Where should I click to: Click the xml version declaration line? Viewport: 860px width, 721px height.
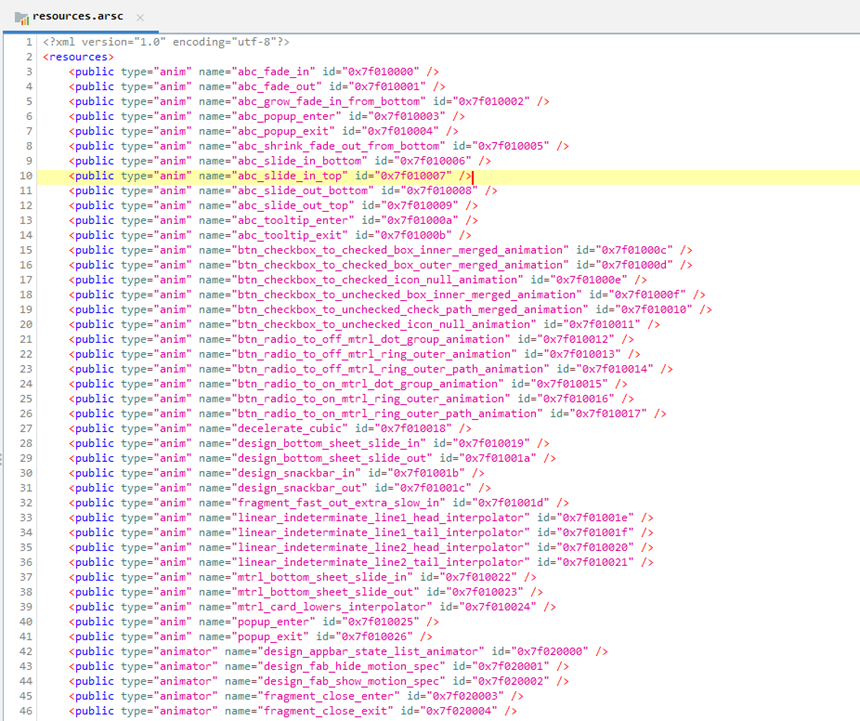(166, 42)
